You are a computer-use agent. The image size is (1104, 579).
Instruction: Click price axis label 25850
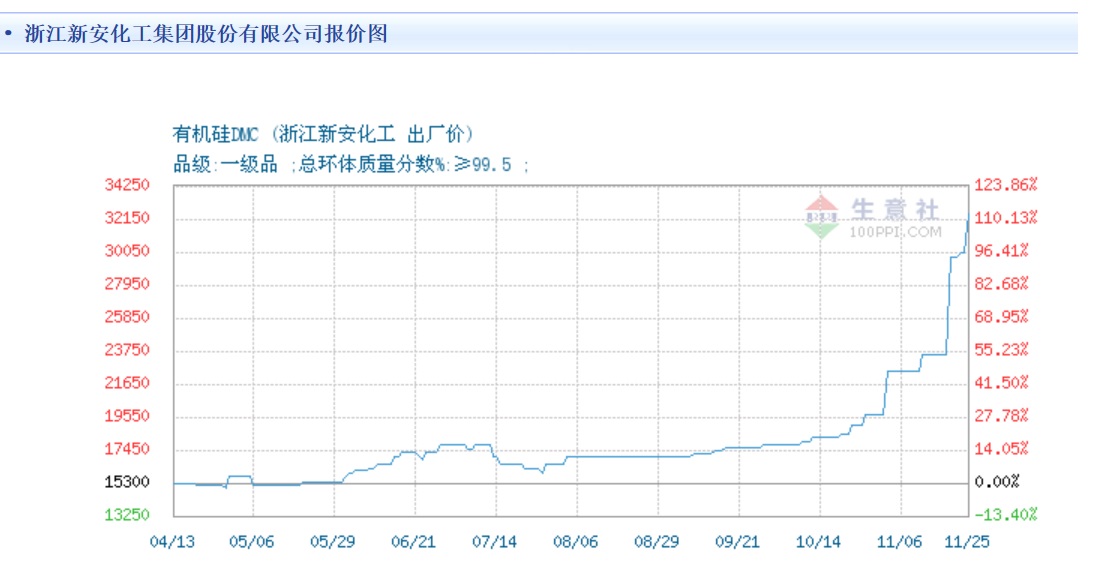coord(127,317)
